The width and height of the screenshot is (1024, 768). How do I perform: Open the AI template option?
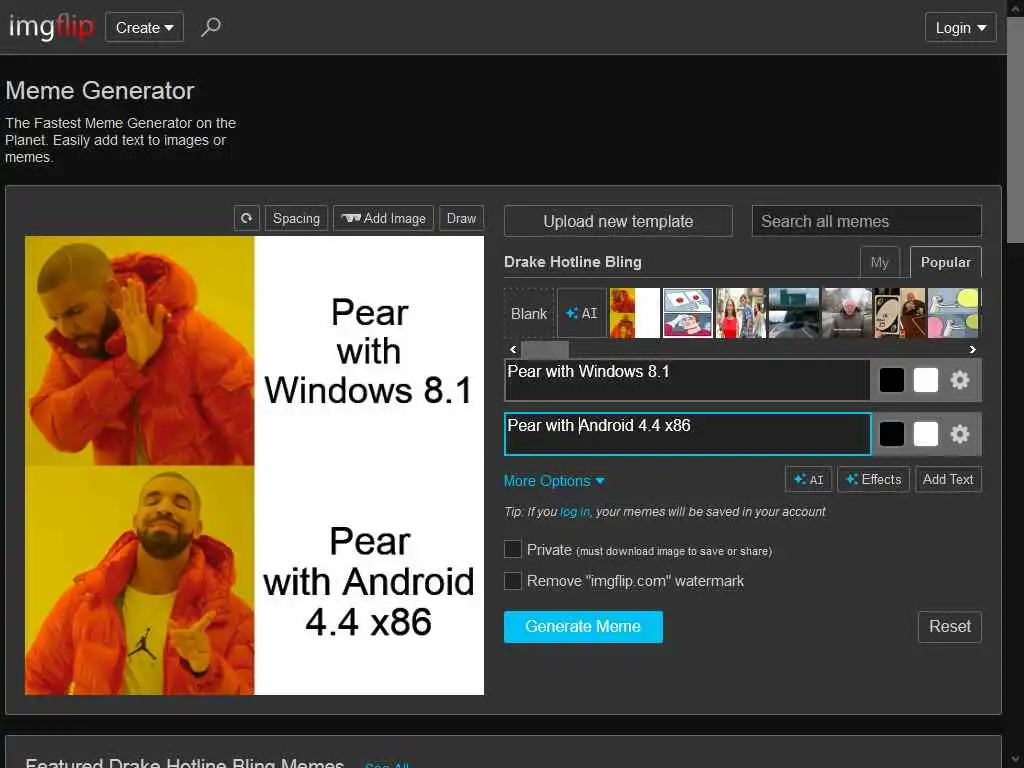[581, 313]
